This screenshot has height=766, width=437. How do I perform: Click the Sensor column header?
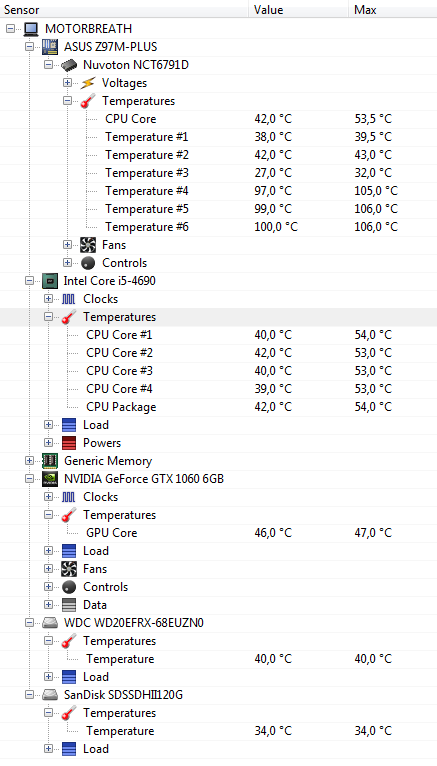pos(124,10)
